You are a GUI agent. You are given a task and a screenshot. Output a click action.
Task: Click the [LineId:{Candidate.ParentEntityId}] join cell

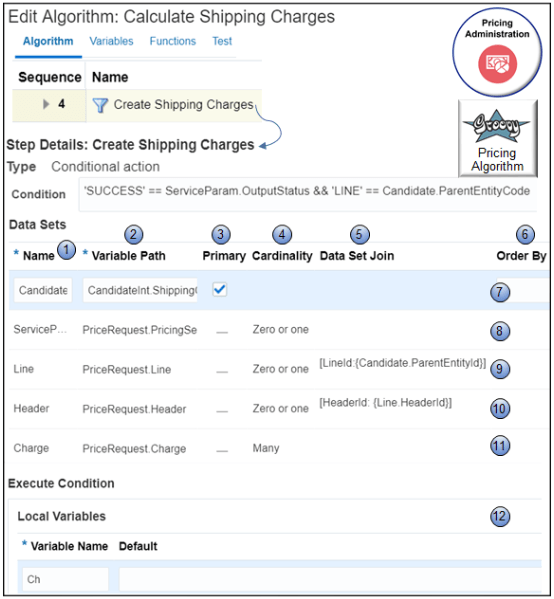click(403, 363)
